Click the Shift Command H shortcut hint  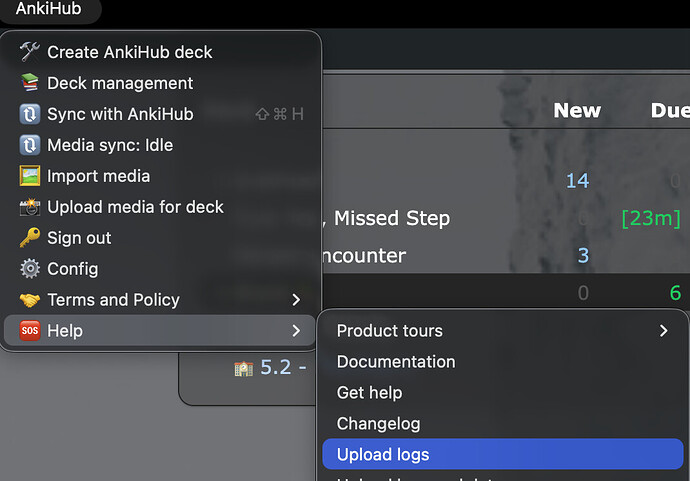click(279, 114)
